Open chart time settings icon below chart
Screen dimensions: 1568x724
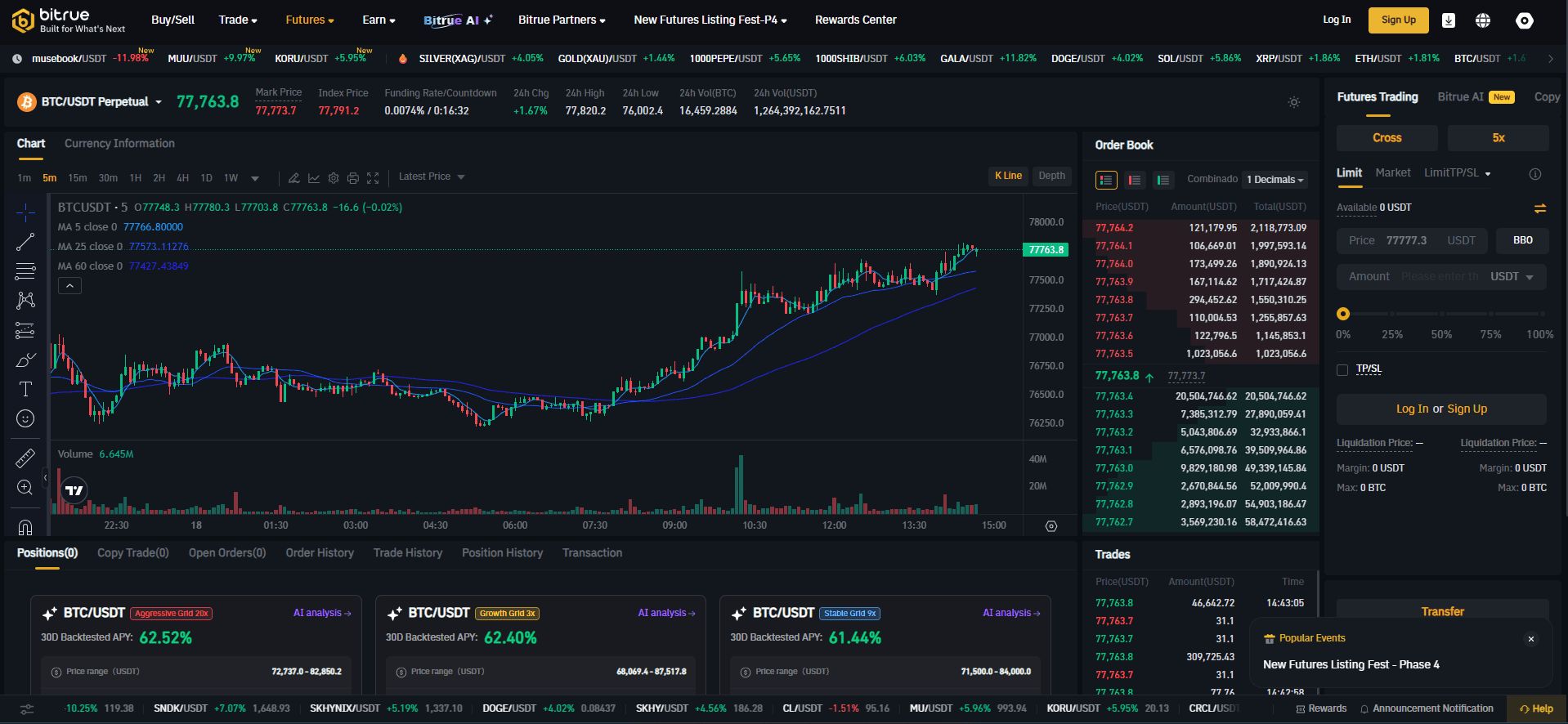[x=1051, y=526]
